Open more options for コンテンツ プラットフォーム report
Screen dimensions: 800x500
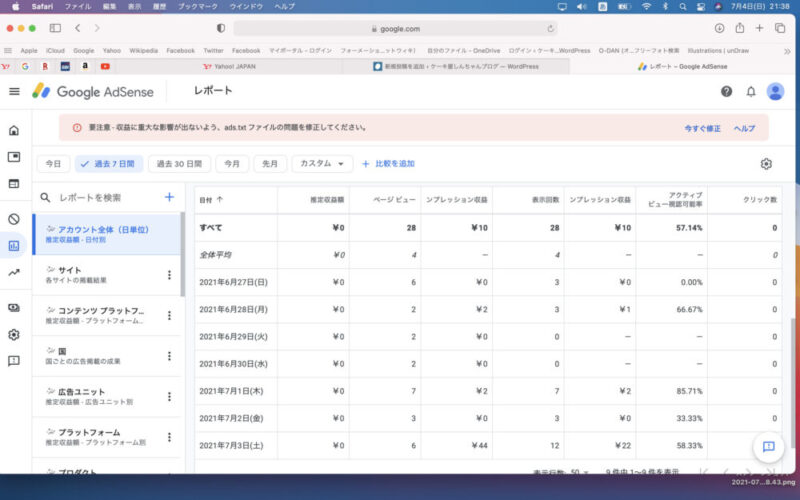coord(169,315)
